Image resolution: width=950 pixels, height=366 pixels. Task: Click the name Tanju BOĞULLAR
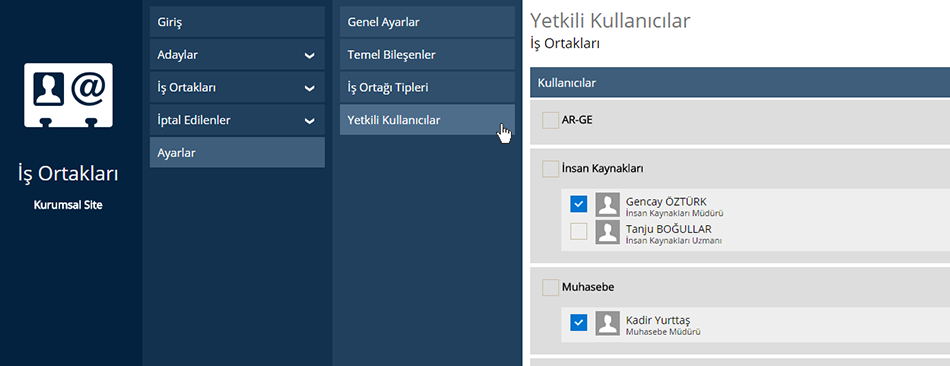pos(668,229)
